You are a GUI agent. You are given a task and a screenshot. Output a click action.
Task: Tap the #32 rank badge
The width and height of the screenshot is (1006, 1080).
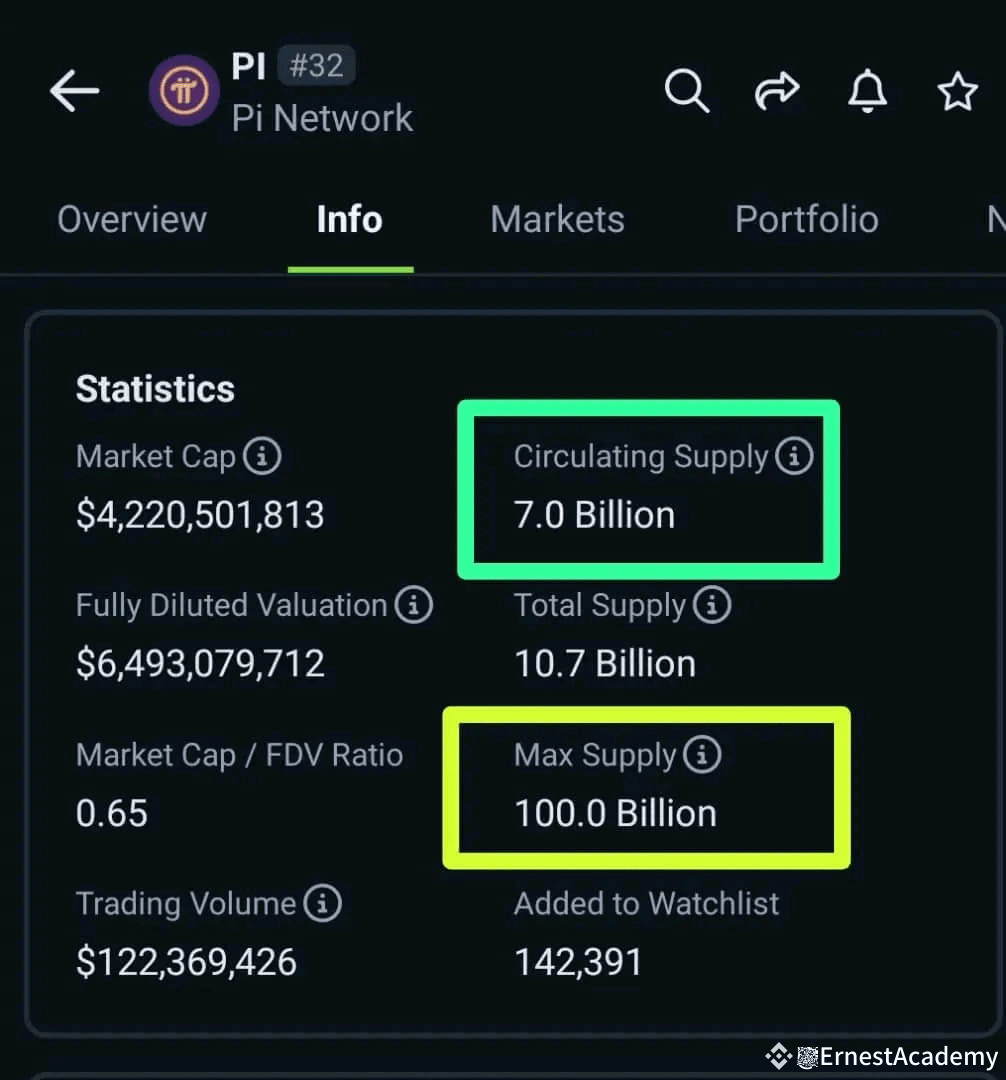click(x=317, y=65)
